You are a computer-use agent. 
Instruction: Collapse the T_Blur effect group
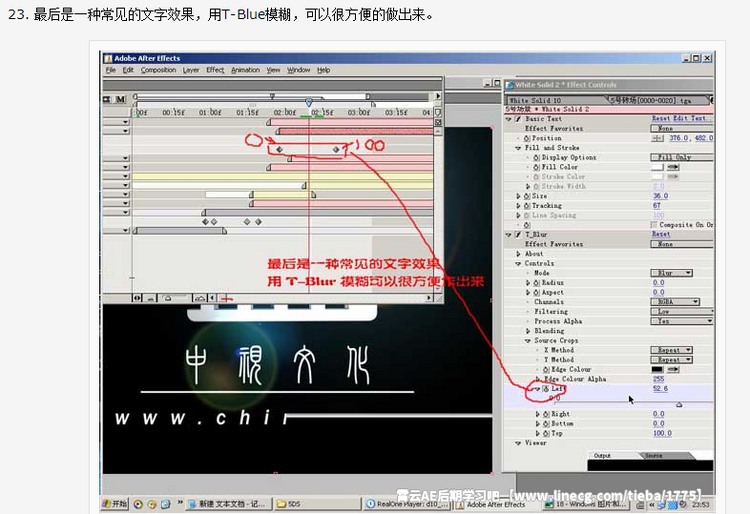coord(509,234)
